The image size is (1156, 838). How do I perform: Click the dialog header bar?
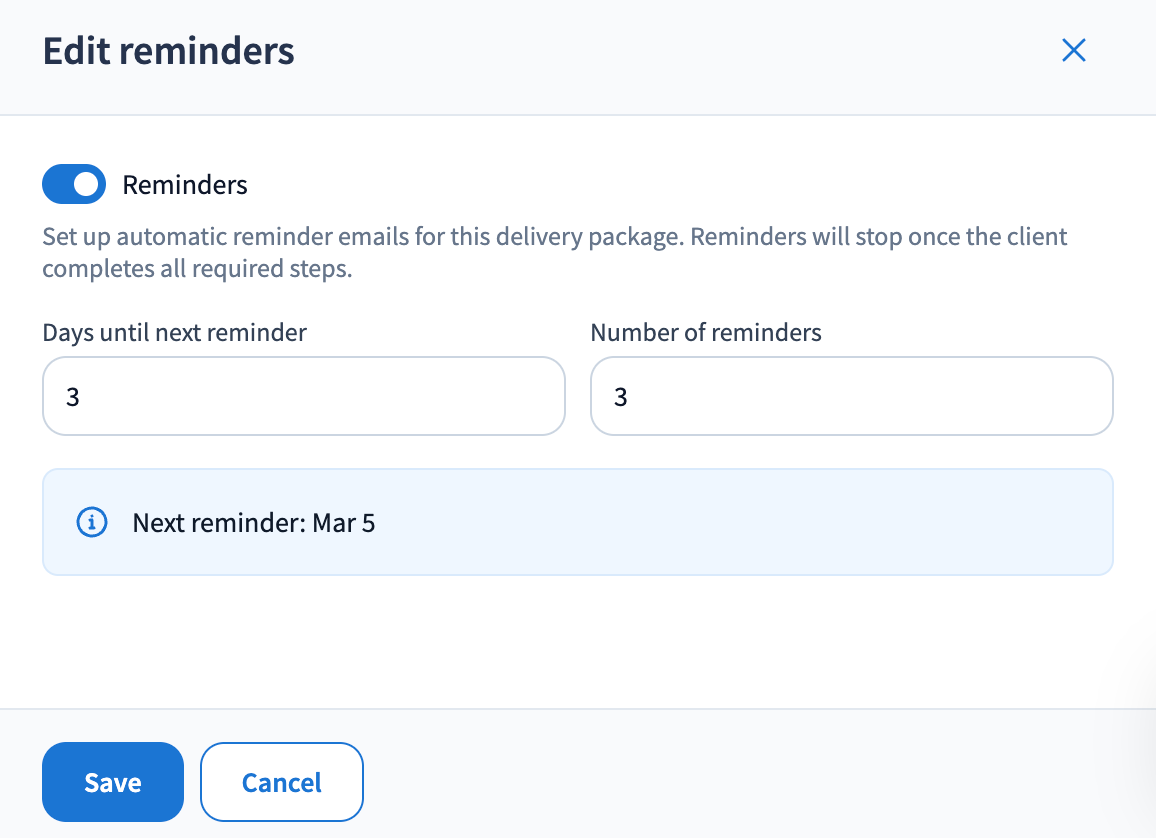click(650, 56)
